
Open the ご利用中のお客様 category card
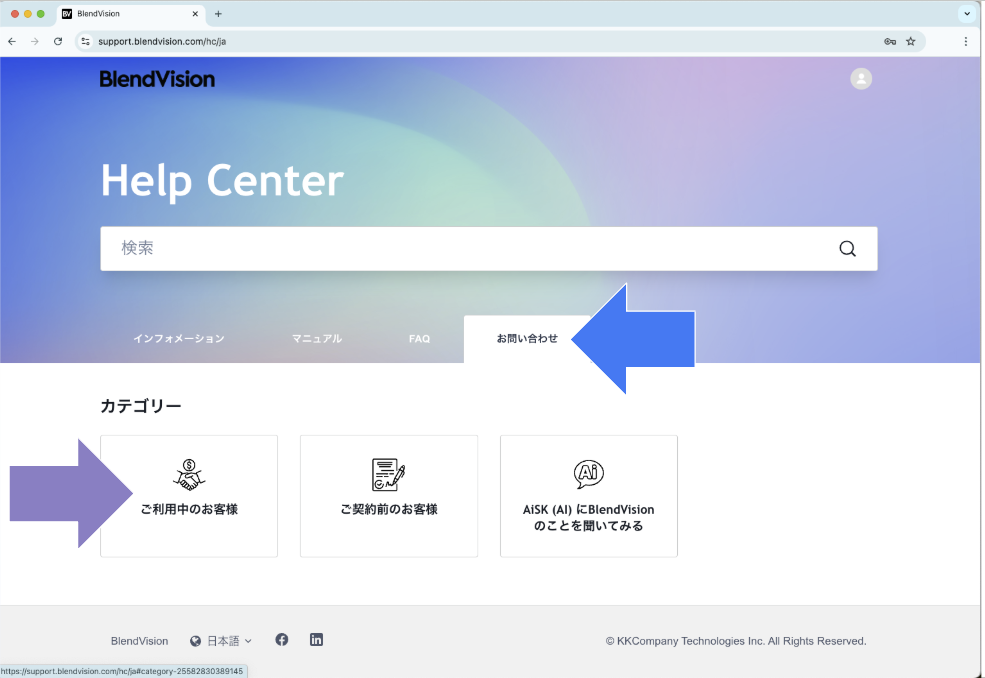pyautogui.click(x=189, y=496)
